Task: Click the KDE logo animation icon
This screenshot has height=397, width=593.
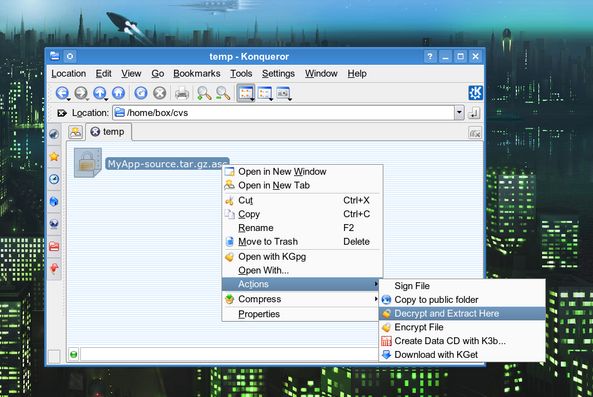Action: [475, 93]
